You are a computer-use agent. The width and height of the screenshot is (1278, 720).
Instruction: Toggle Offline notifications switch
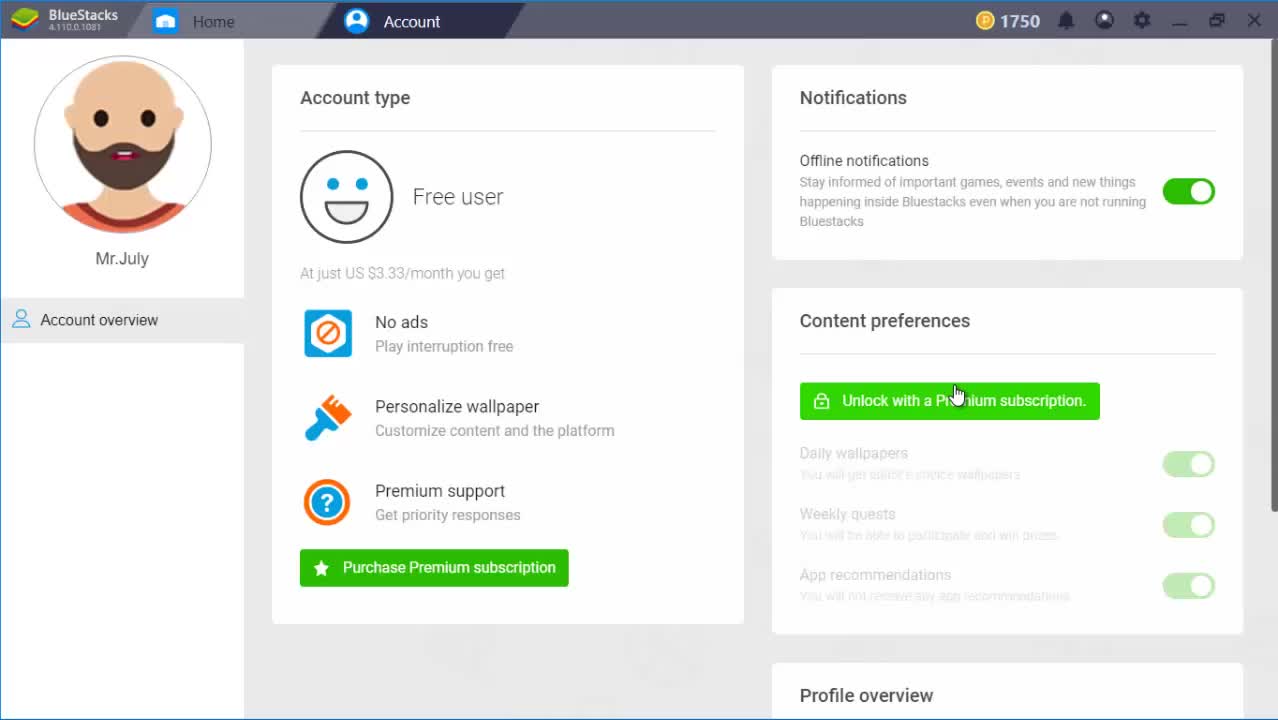[1188, 191]
